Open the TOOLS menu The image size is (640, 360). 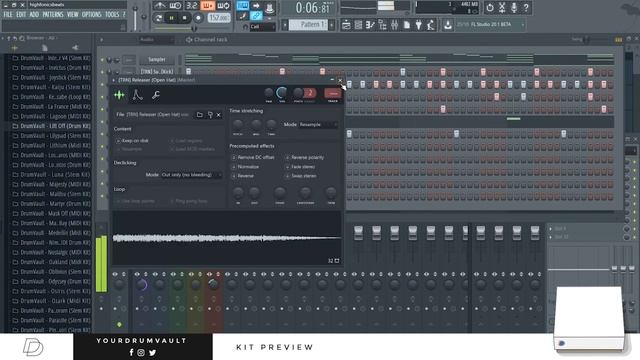tap(112, 15)
